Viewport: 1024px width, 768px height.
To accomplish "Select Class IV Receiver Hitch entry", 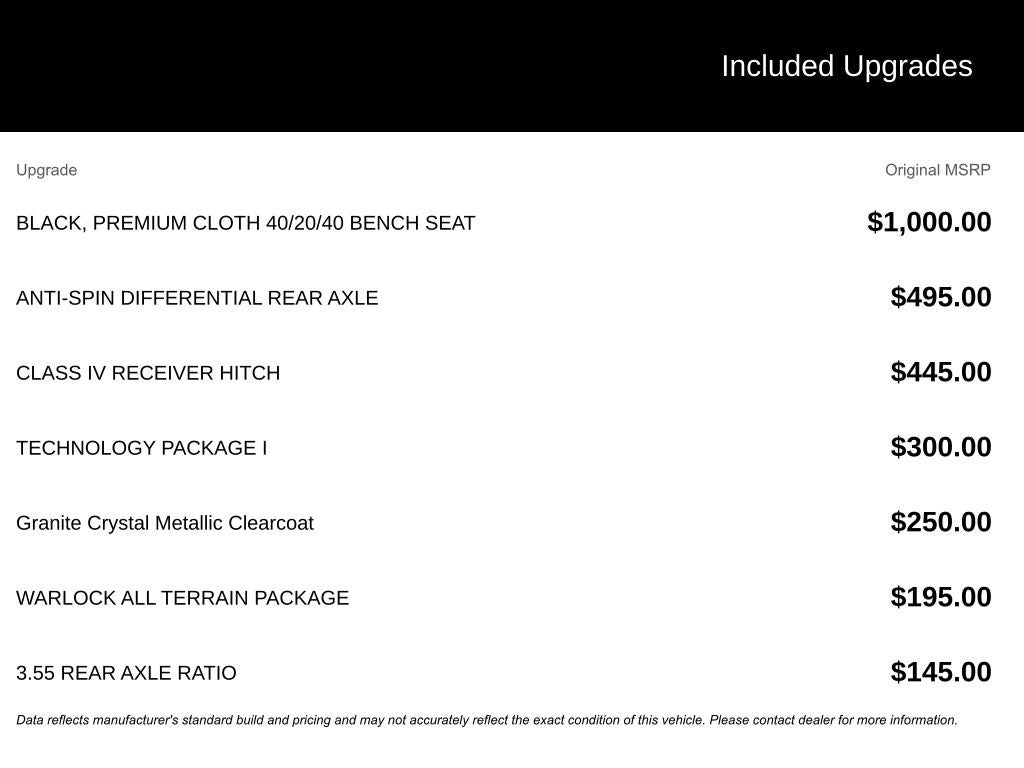I will pos(148,373).
